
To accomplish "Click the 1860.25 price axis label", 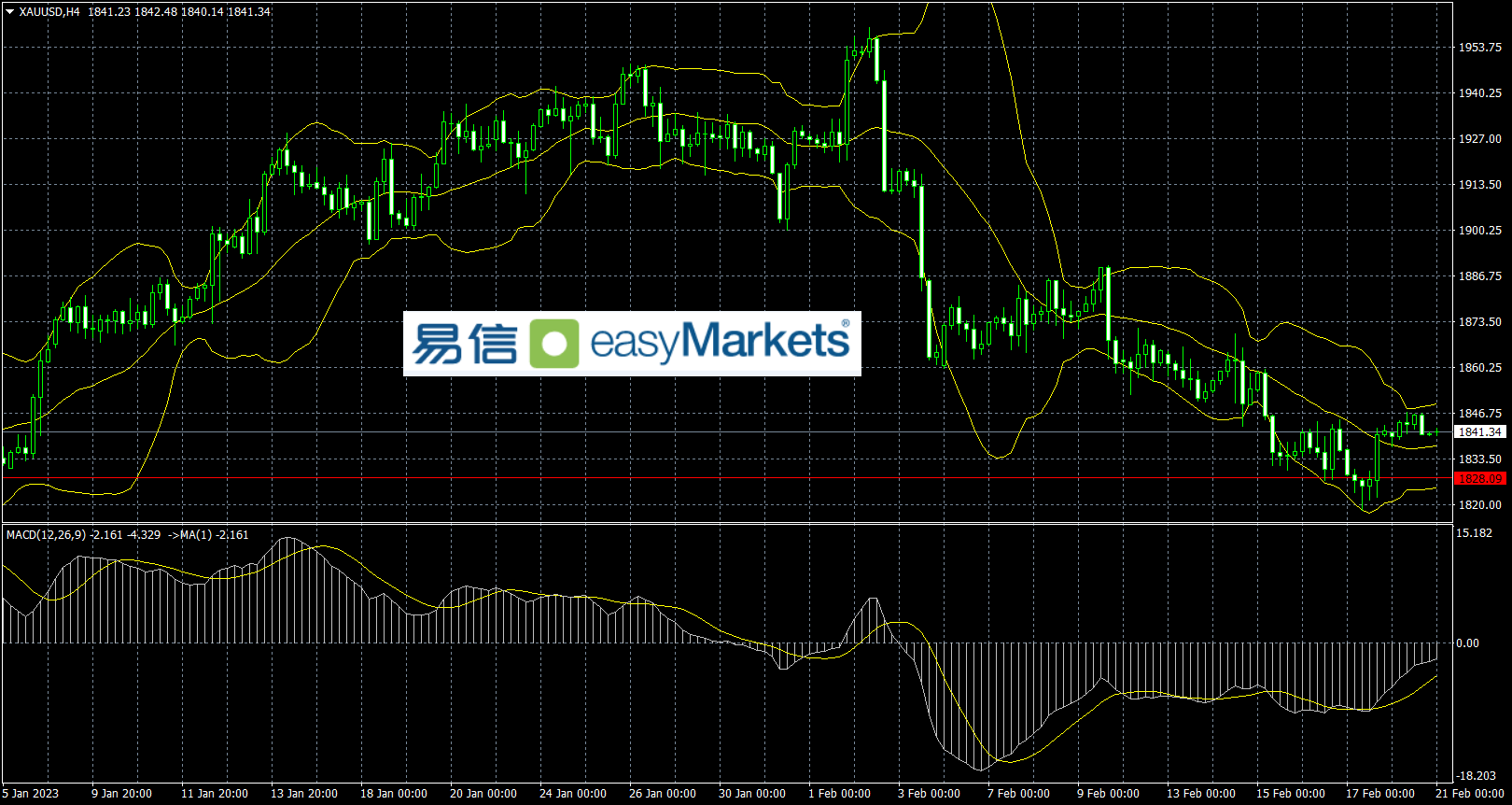I will tap(1480, 368).
